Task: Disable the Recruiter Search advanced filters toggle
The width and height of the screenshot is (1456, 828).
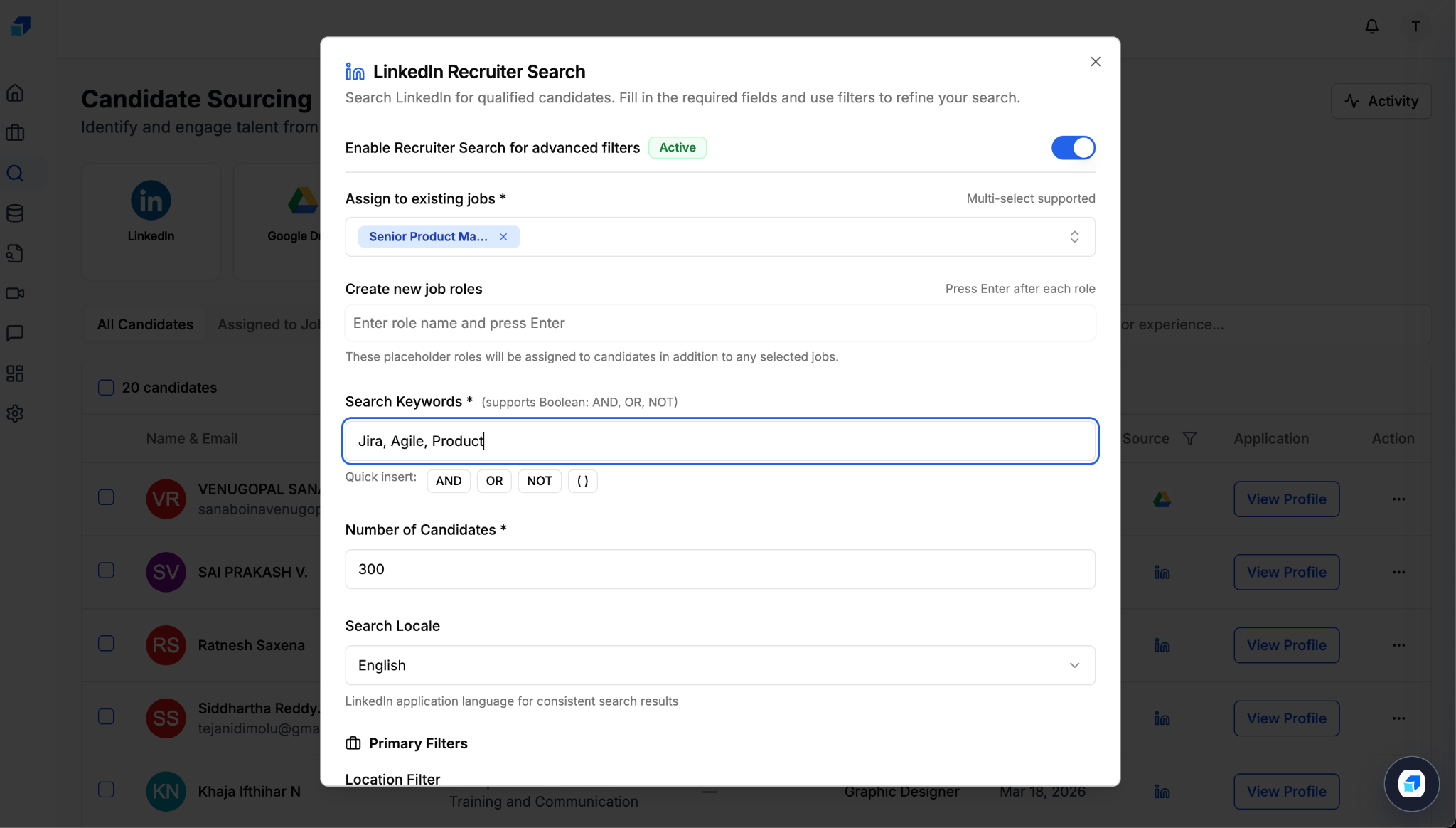Action: (1073, 147)
